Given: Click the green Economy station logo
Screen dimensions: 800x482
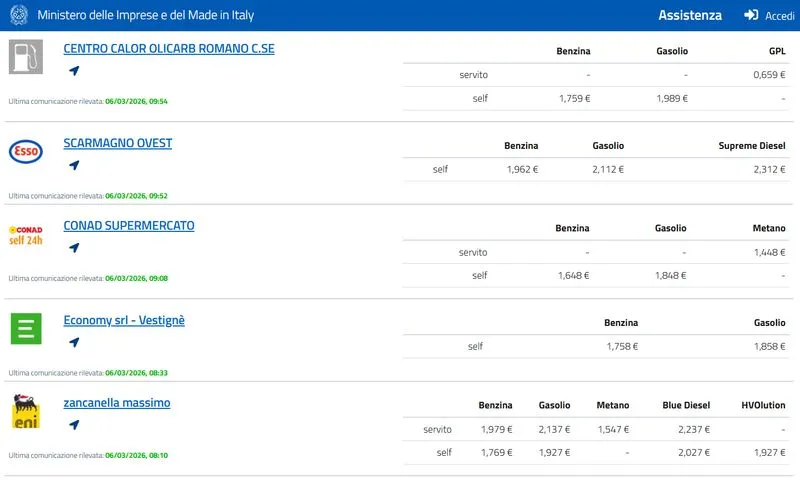Looking at the screenshot, I should coord(26,328).
